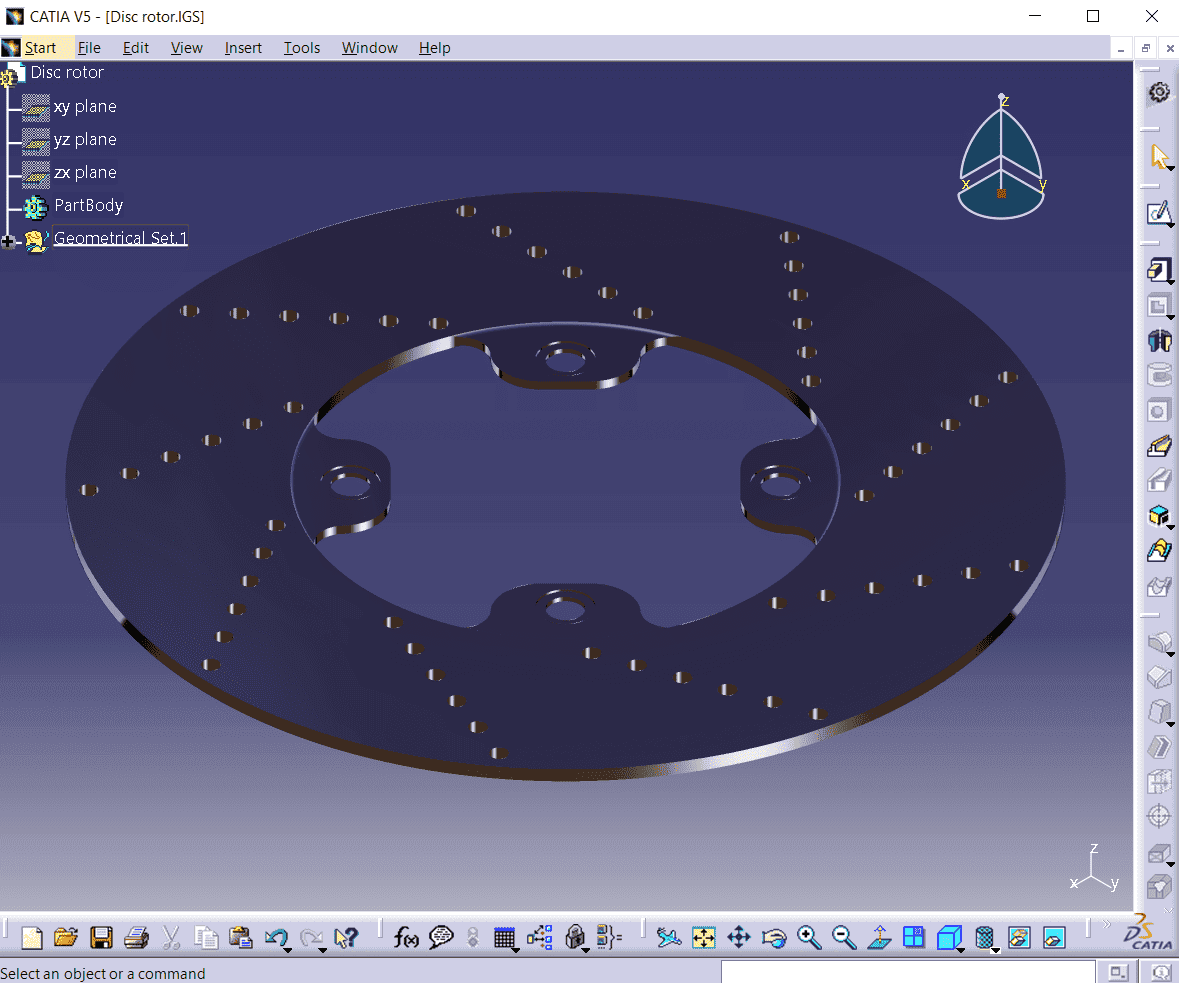Click the Pad tool icon
This screenshot has width=1179, height=983.
[x=1158, y=271]
